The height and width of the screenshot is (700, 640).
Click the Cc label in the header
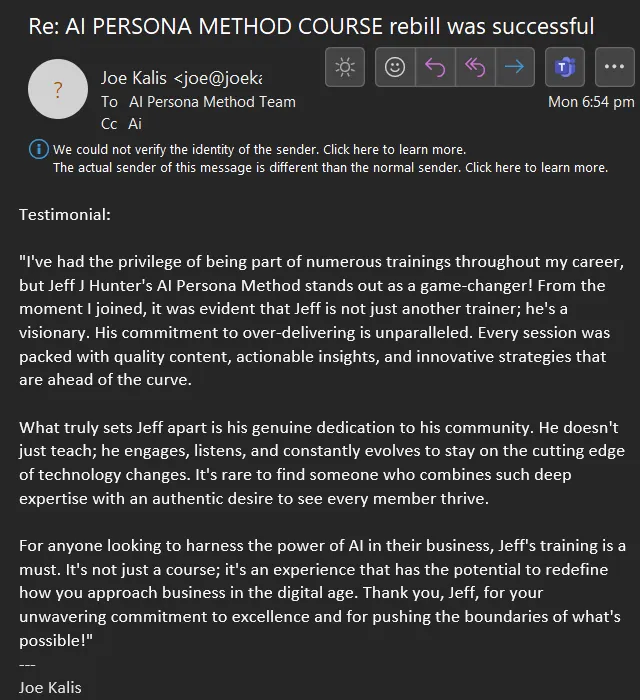[x=110, y=124]
